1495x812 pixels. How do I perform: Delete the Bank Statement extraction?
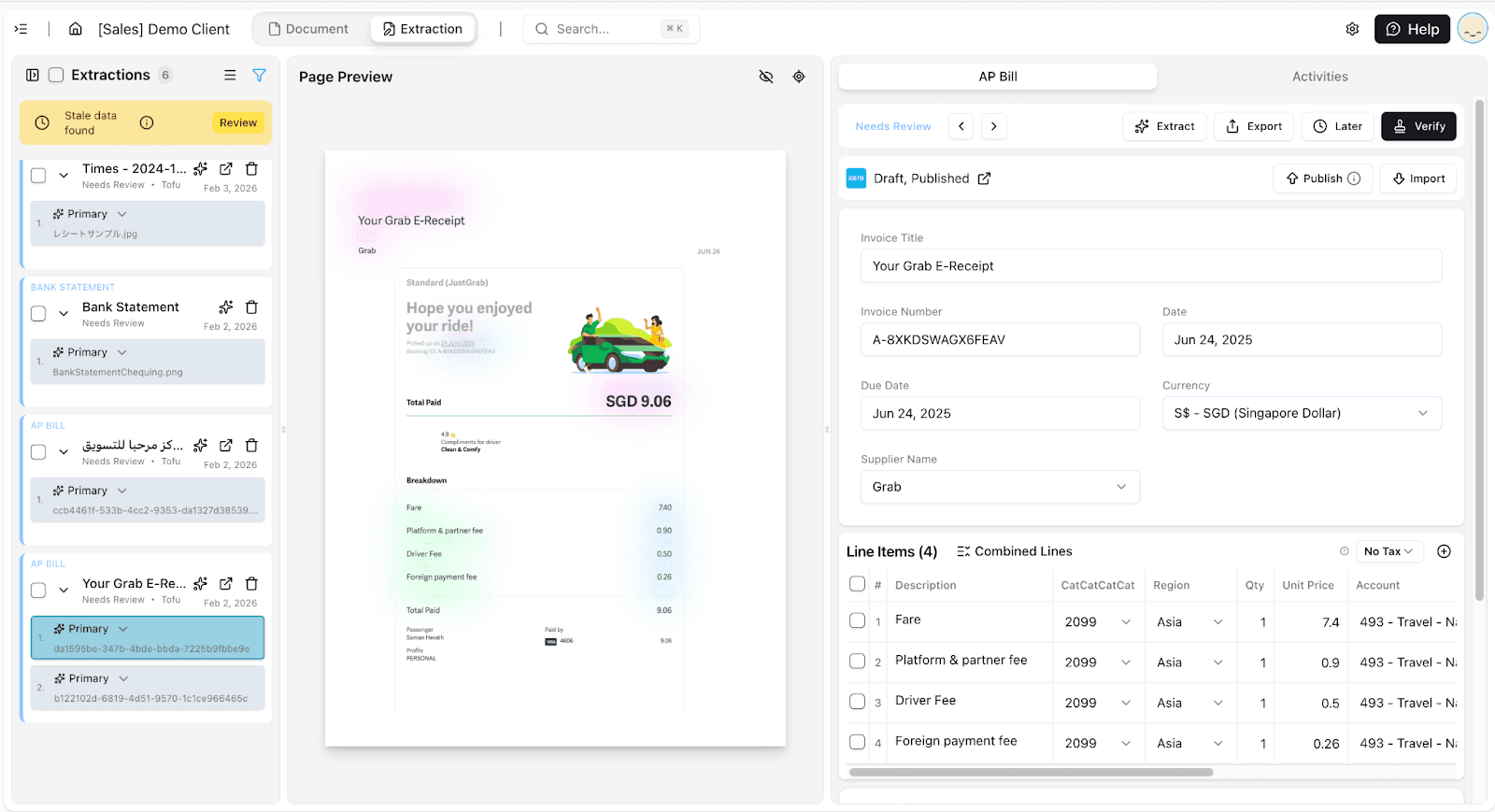coord(251,307)
